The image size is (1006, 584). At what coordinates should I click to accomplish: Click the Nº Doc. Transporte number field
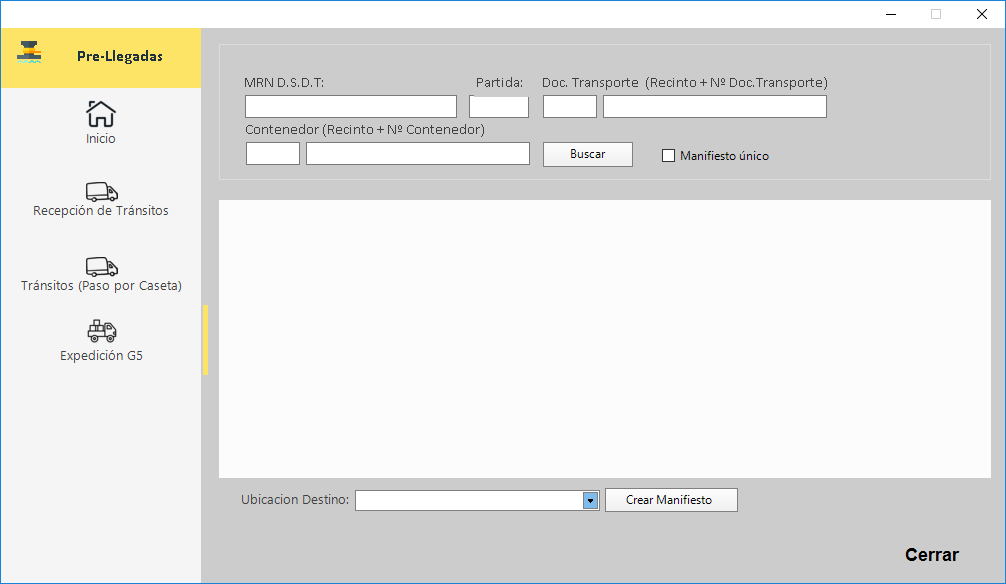[x=714, y=107]
